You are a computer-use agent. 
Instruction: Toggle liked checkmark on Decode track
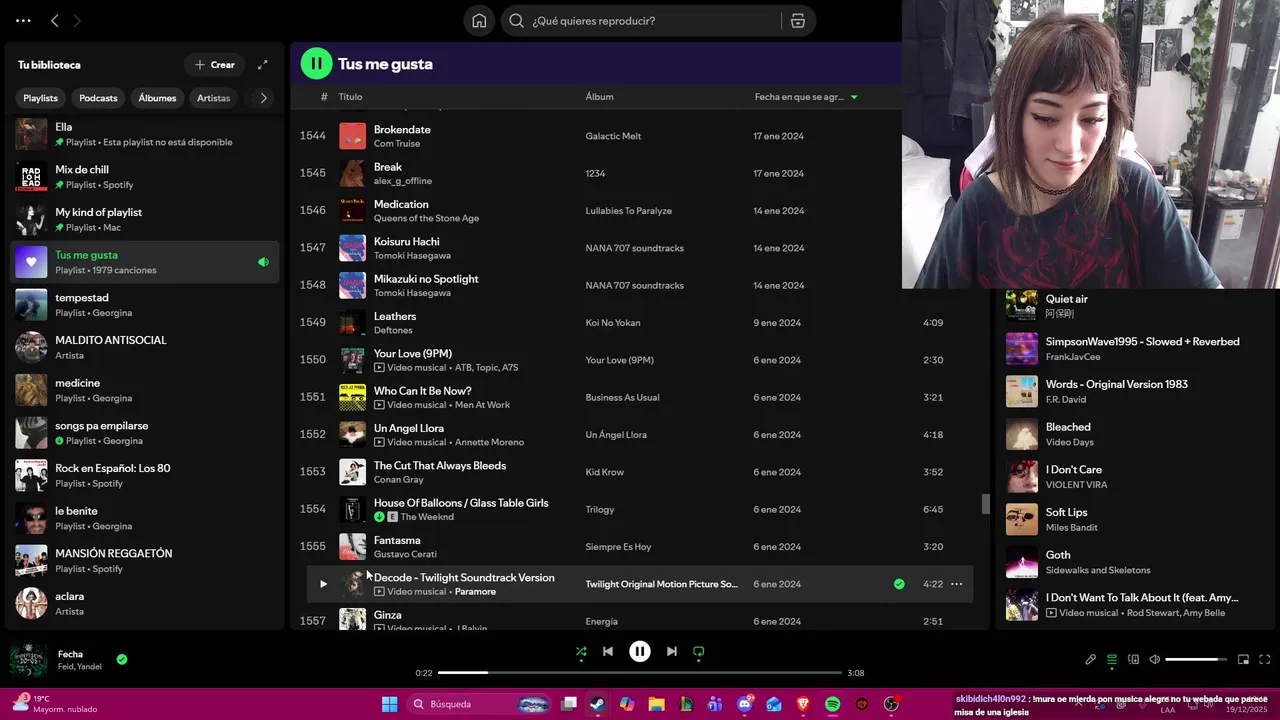(x=899, y=584)
